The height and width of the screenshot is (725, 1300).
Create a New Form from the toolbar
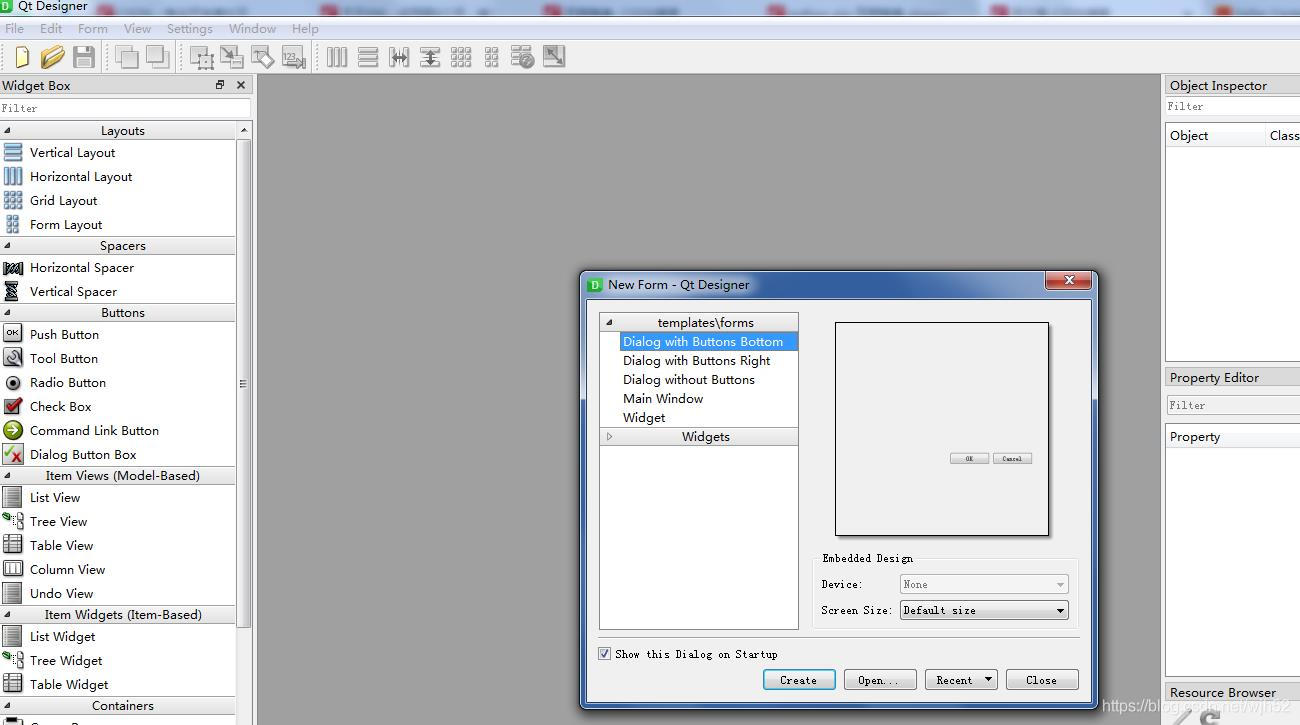click(x=20, y=56)
